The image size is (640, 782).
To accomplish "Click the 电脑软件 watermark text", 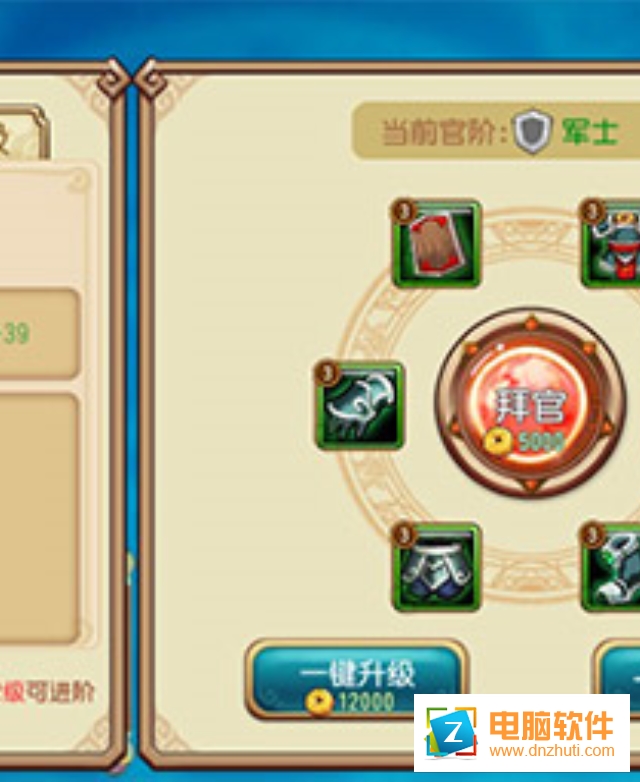I will click(551, 725).
